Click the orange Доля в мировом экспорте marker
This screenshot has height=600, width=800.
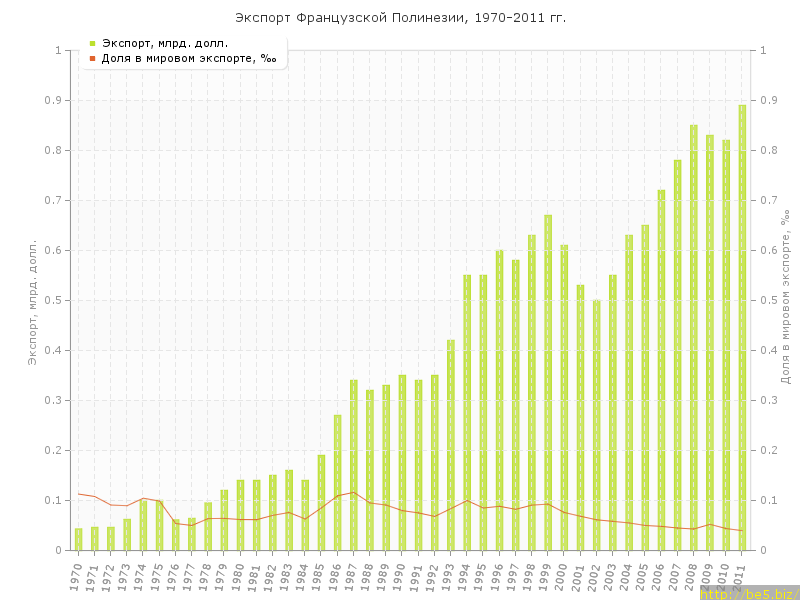click(92, 58)
